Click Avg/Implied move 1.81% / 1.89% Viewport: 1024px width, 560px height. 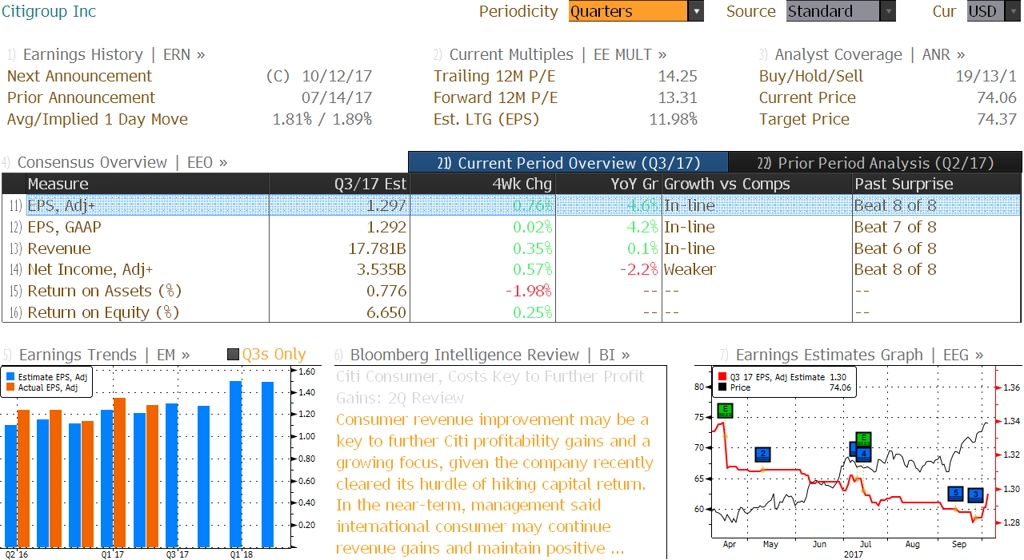322,119
